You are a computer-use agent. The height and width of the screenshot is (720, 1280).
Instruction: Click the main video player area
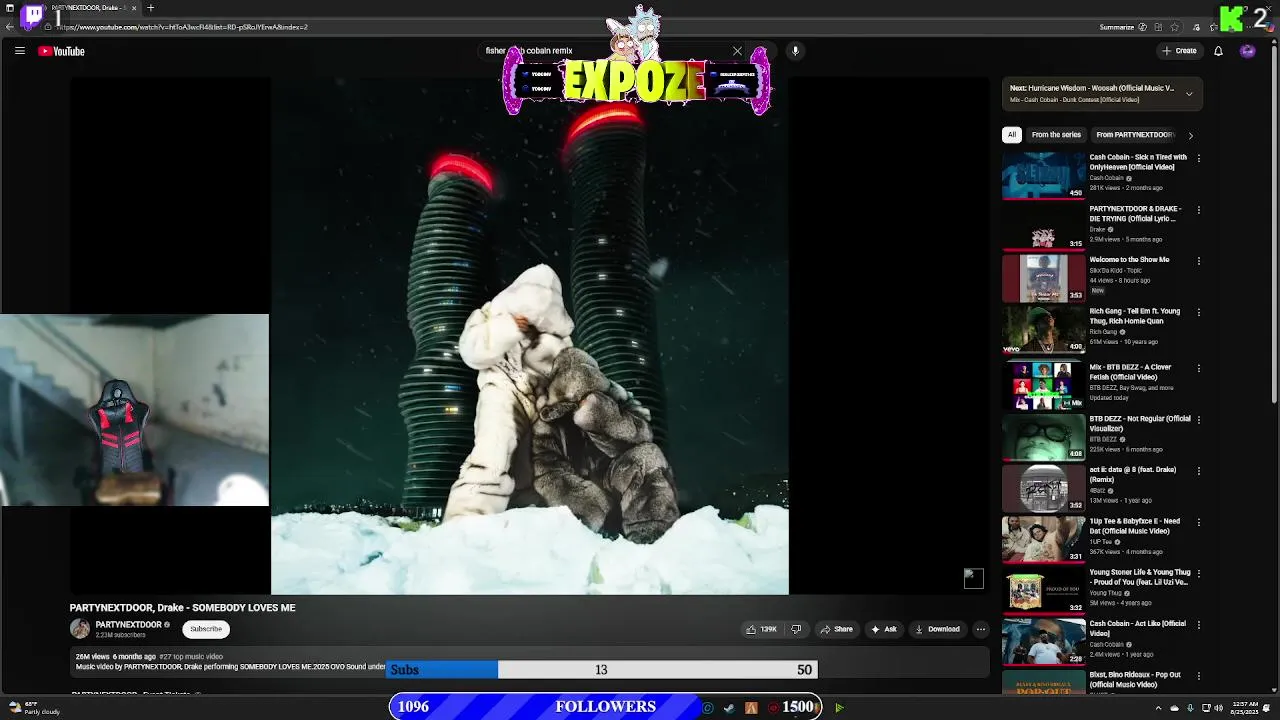(530, 337)
